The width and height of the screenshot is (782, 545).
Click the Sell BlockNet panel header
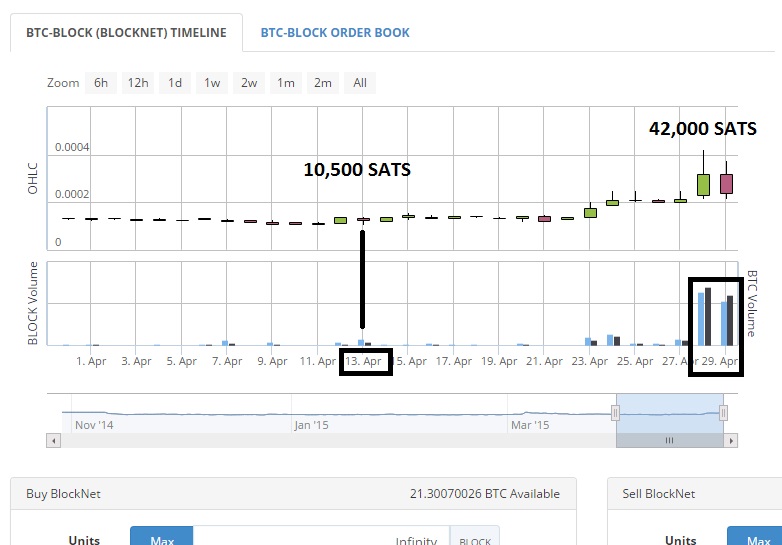click(x=695, y=494)
